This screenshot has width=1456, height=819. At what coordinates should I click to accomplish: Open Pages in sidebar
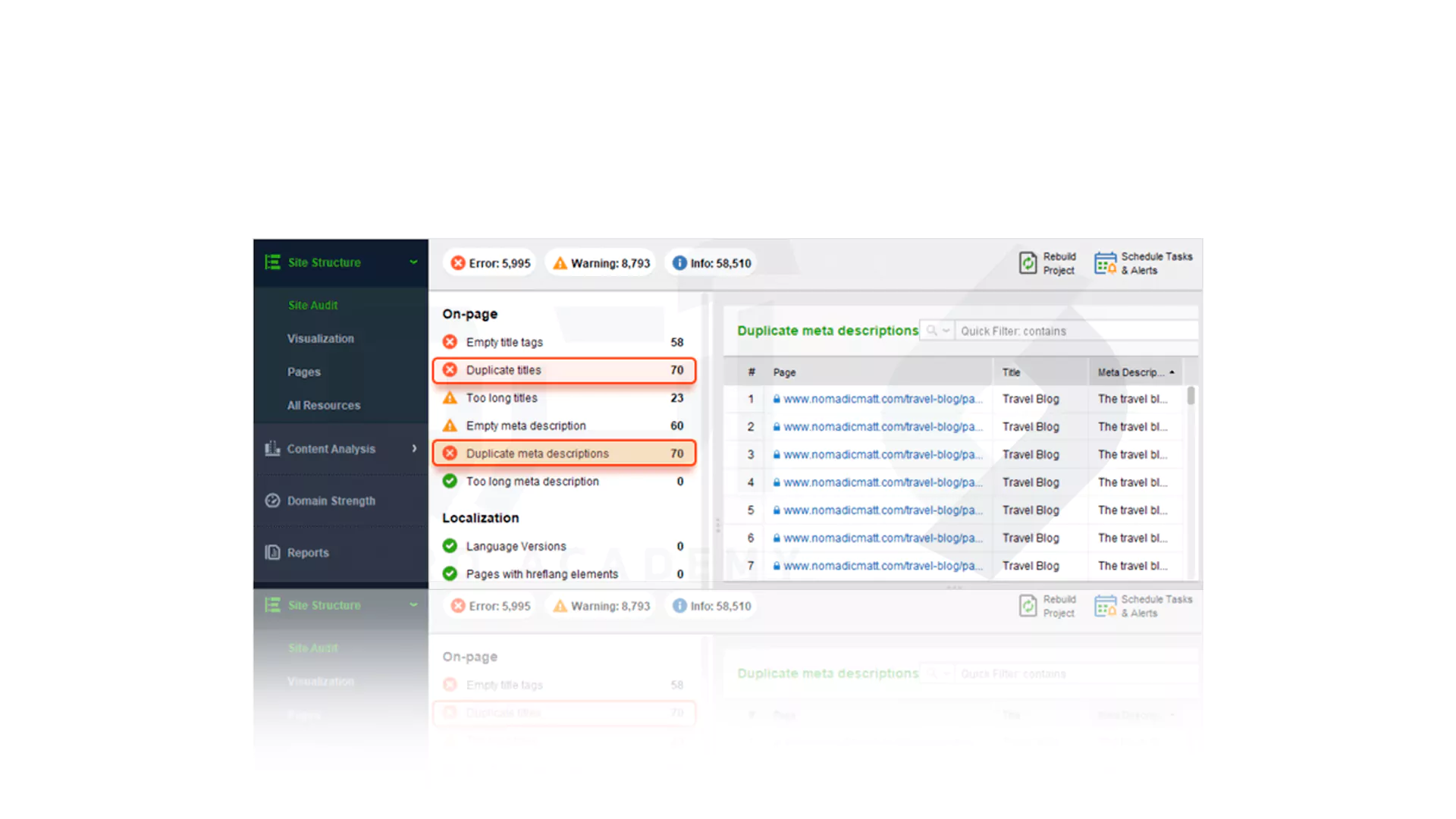303,372
